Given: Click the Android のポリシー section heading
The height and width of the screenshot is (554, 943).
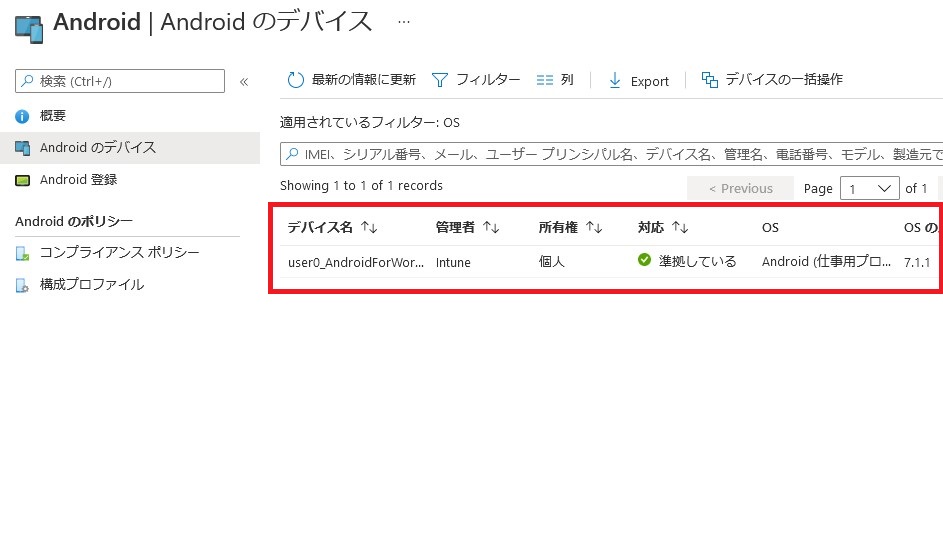Looking at the screenshot, I should pyautogui.click(x=74, y=221).
